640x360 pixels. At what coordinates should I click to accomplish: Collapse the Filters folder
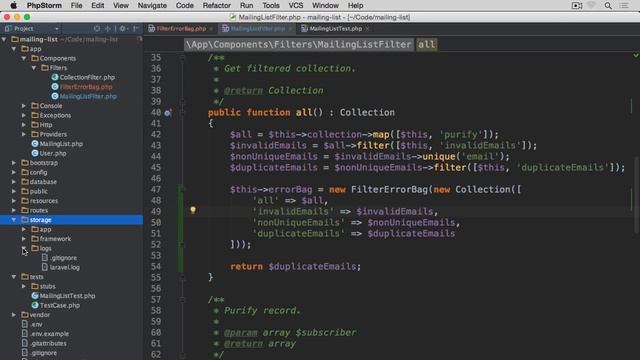click(34, 68)
